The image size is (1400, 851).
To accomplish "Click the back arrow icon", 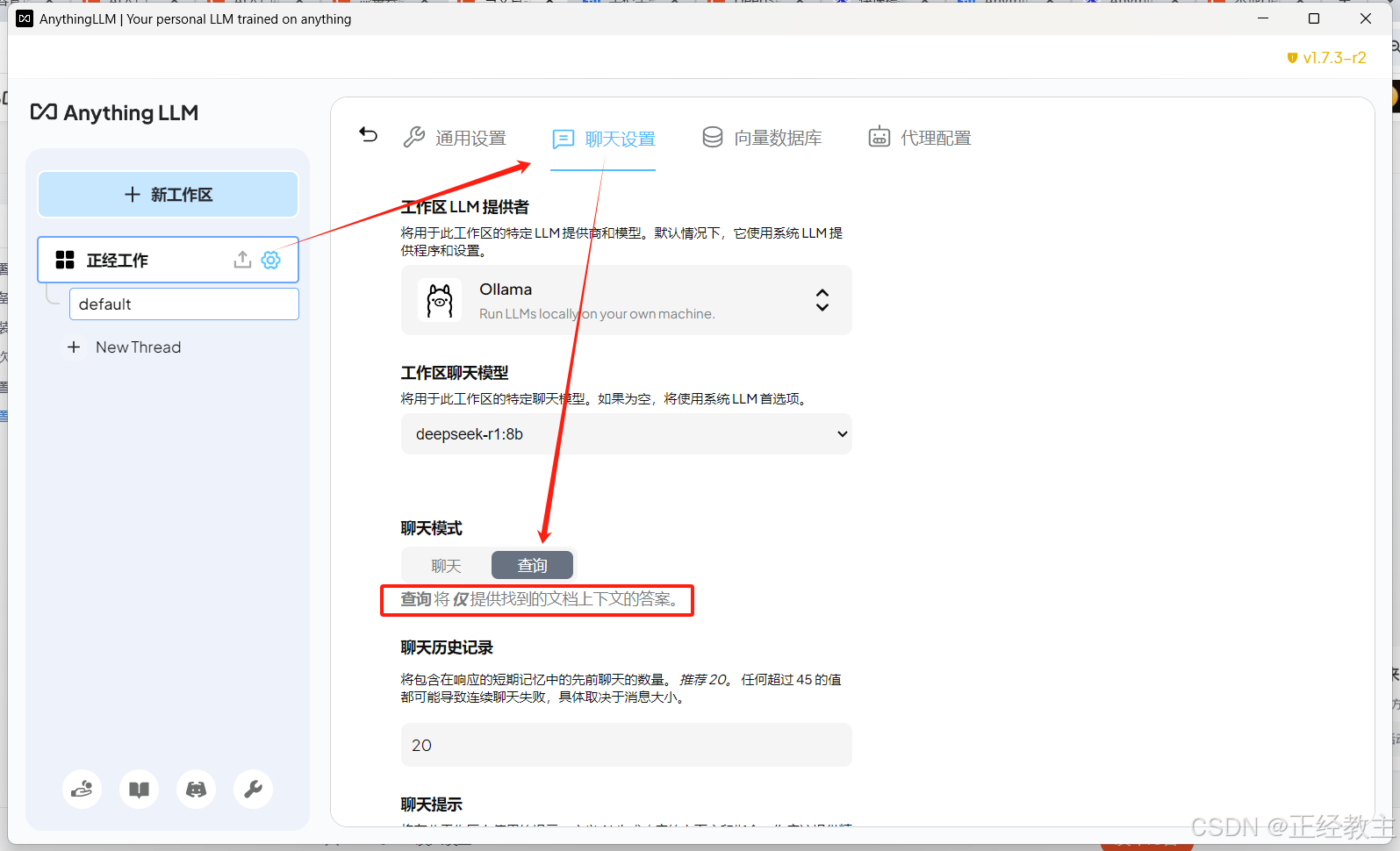I will coord(369,135).
